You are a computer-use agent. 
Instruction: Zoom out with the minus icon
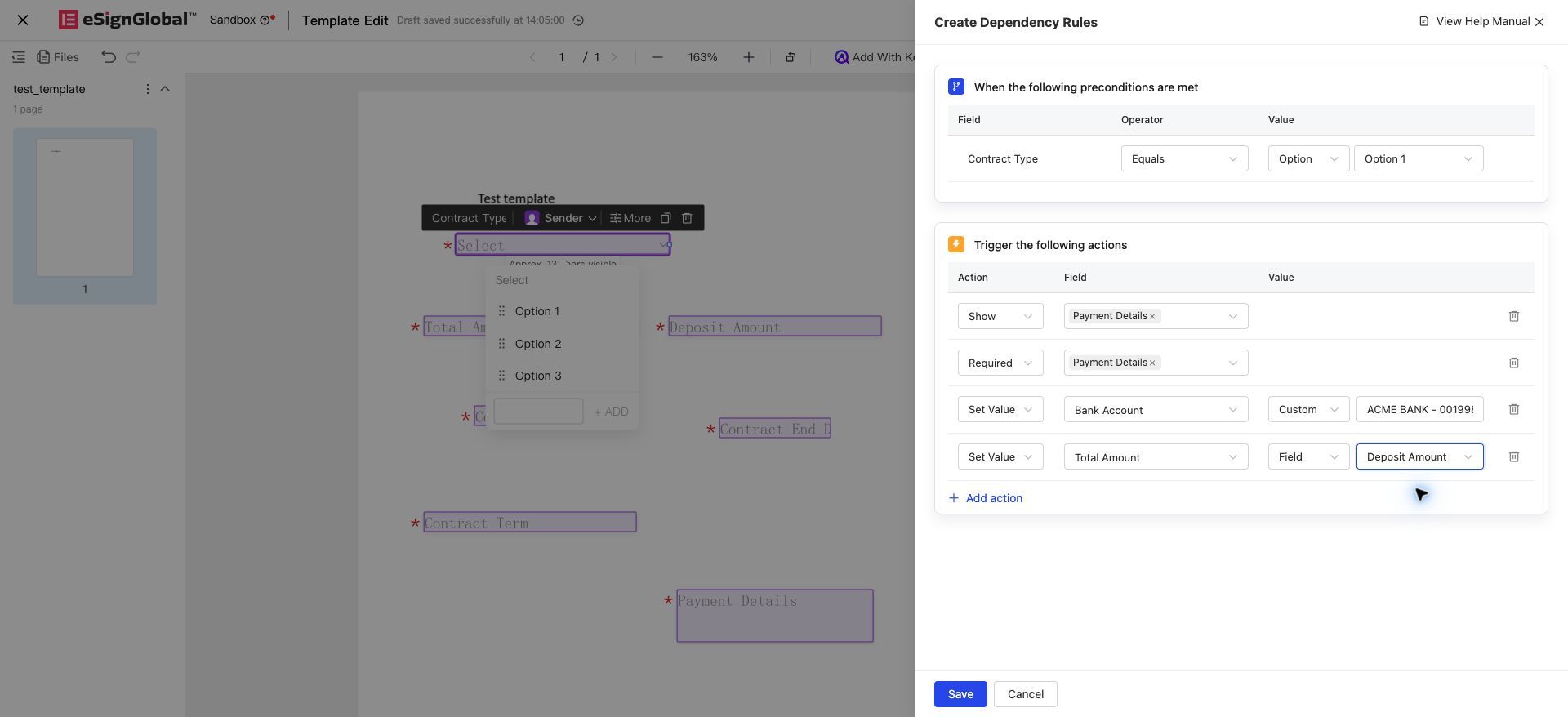click(657, 57)
